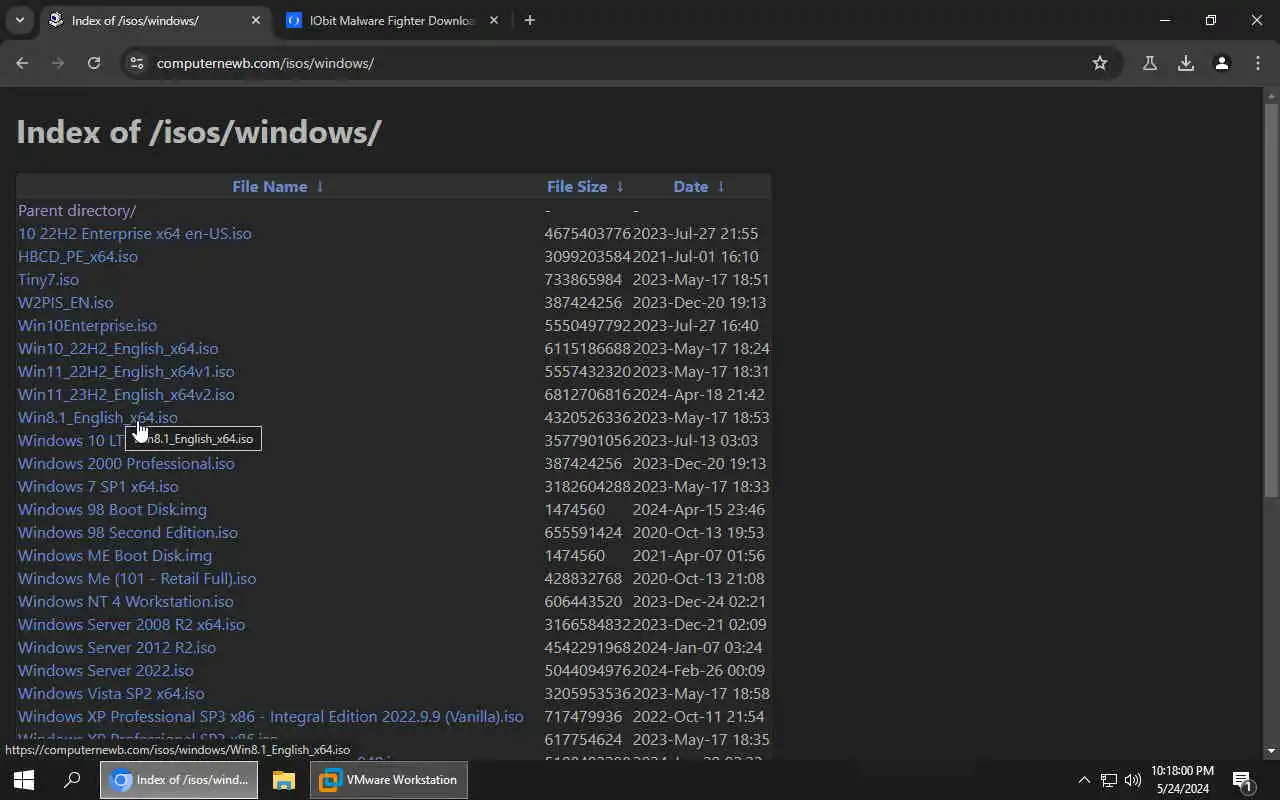
Task: Go to Parent directory/
Action: tap(77, 210)
